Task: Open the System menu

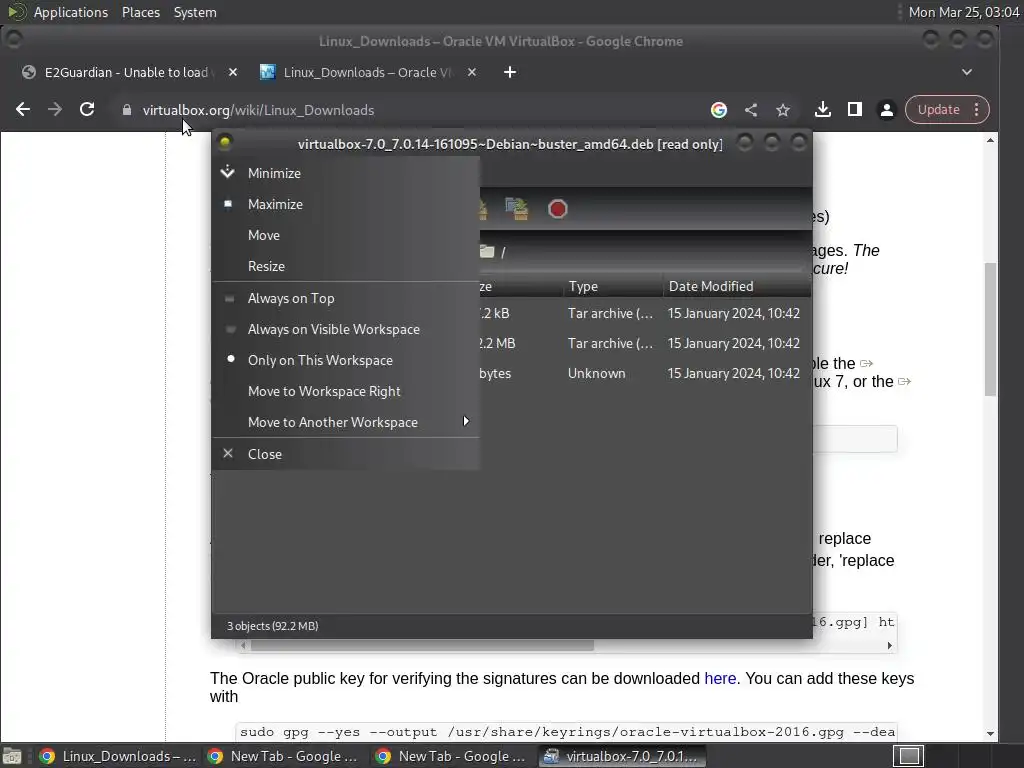Action: click(195, 12)
